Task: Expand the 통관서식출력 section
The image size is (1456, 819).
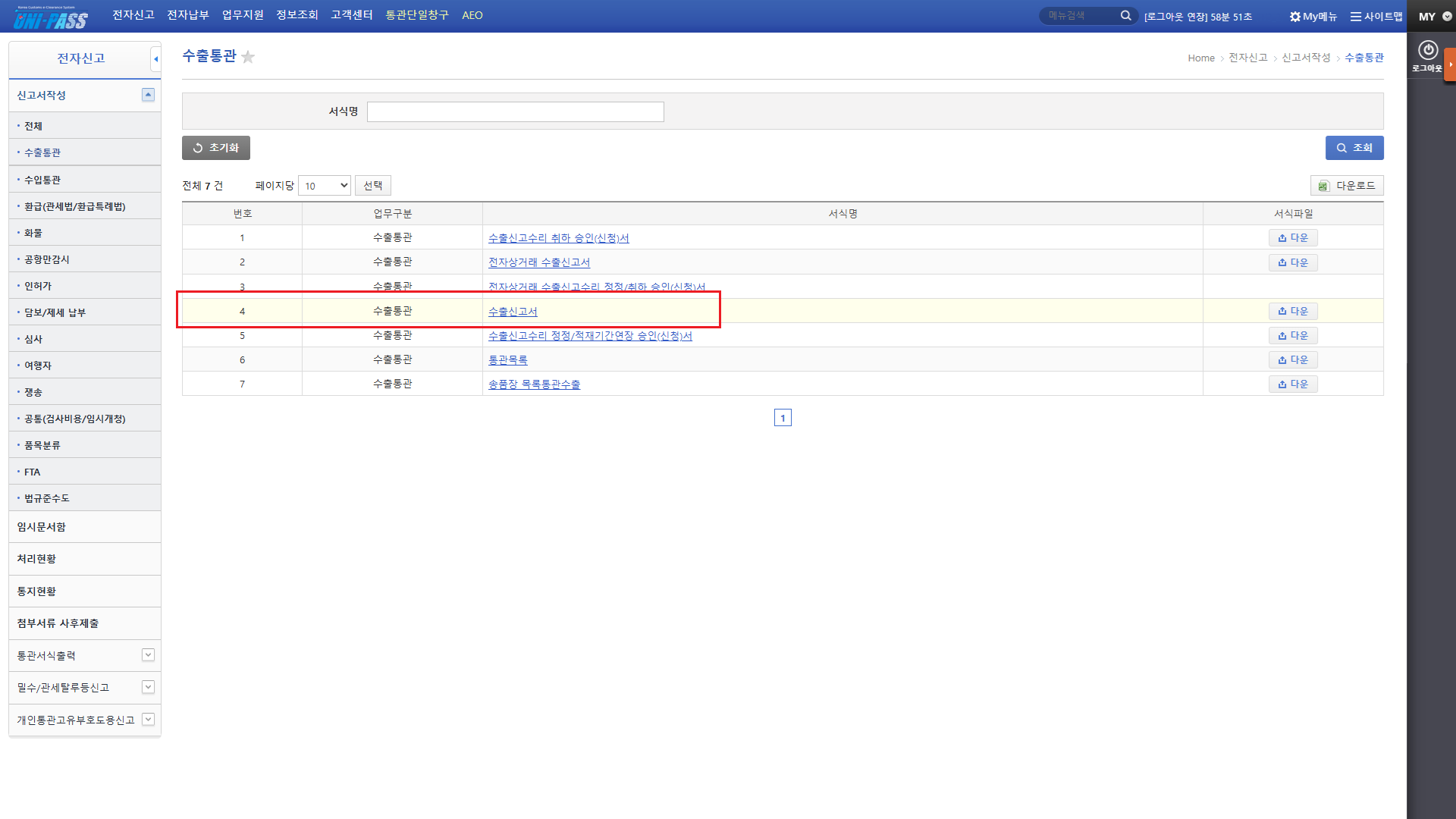Action: point(148,655)
